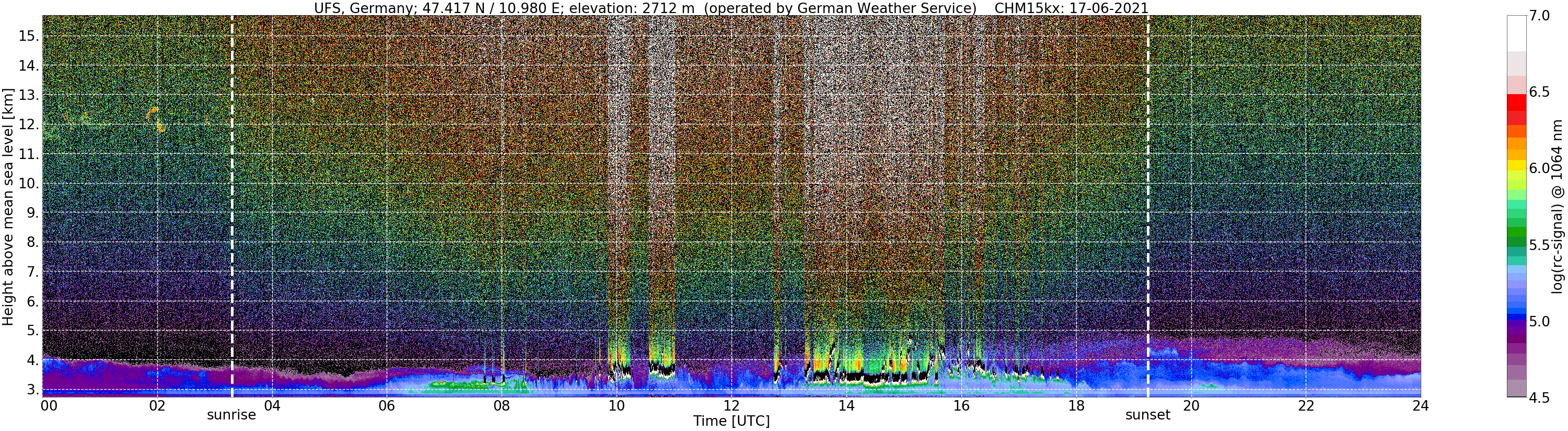Screen dimensions: 1568x431
Task: Click the time tick label '00'
Action: (x=48, y=405)
